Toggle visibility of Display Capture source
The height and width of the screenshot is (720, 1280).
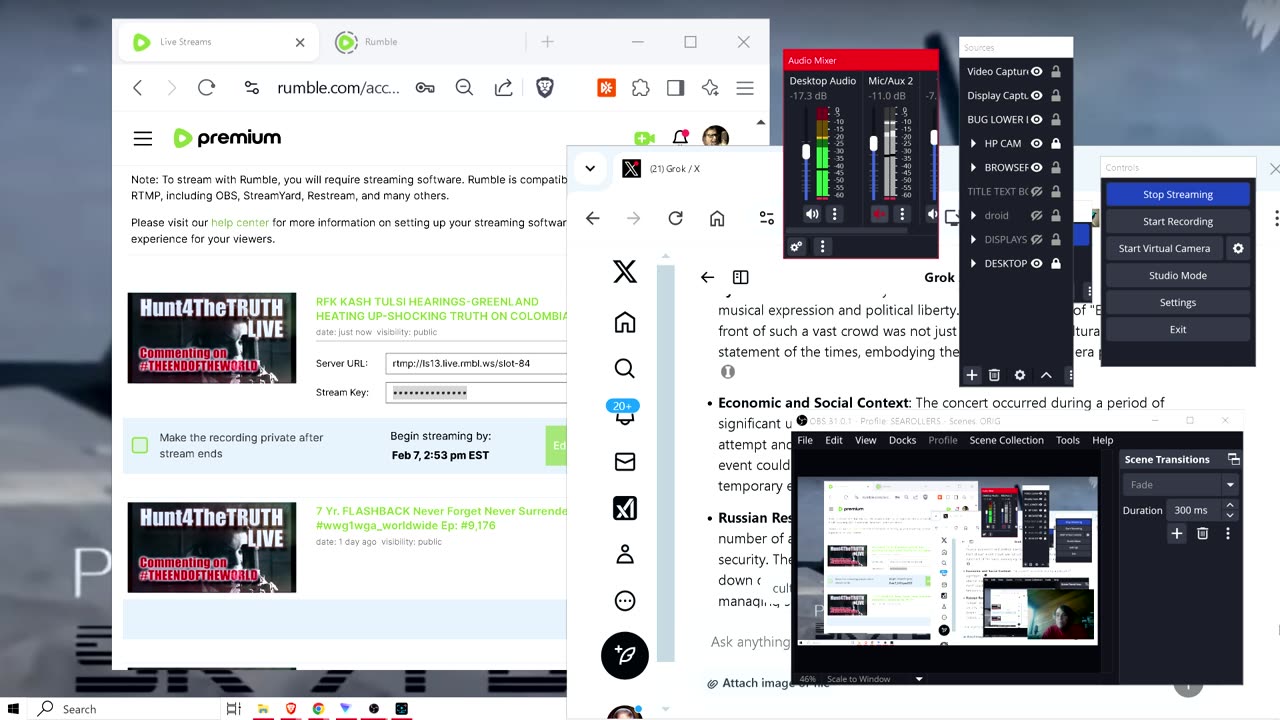point(1037,95)
